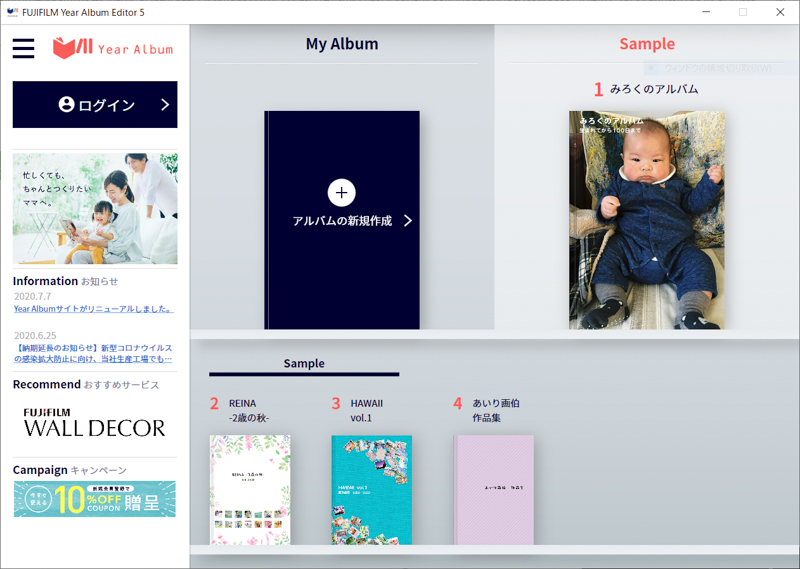
Task: Click the ログイン button
Action: [95, 105]
